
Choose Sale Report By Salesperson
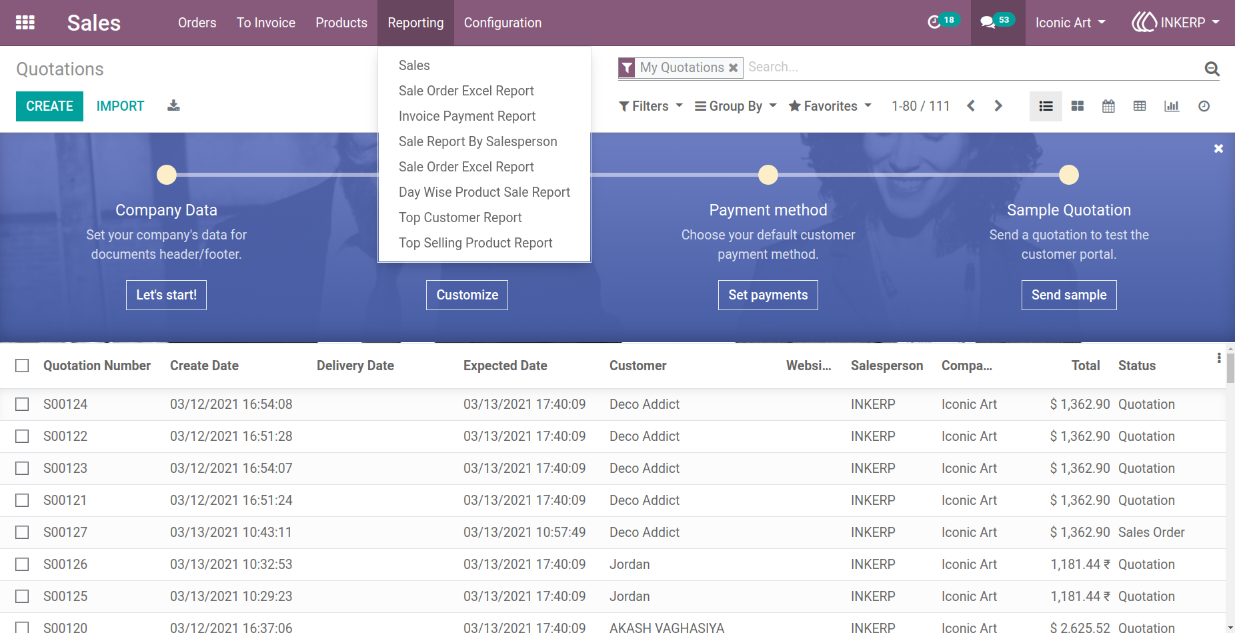point(478,142)
